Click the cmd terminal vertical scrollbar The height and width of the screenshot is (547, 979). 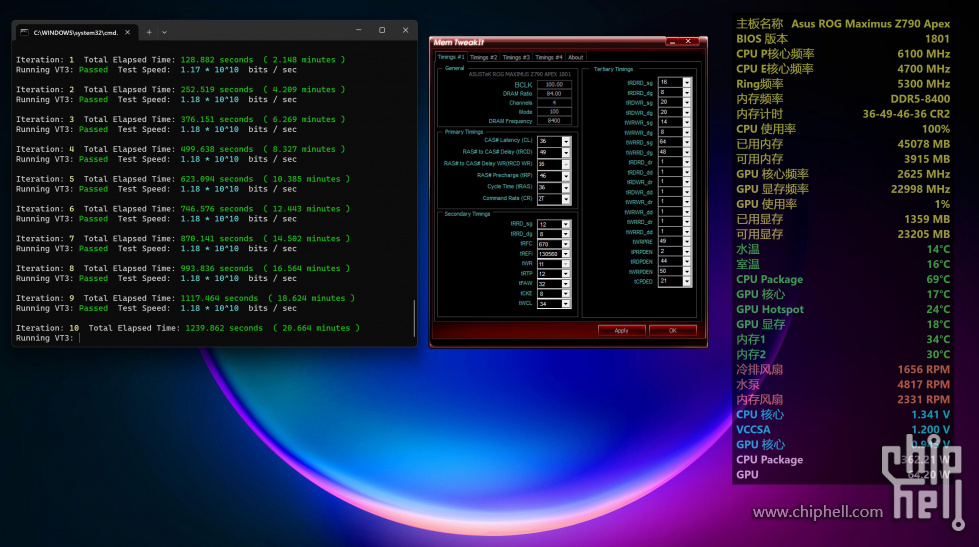coord(414,318)
